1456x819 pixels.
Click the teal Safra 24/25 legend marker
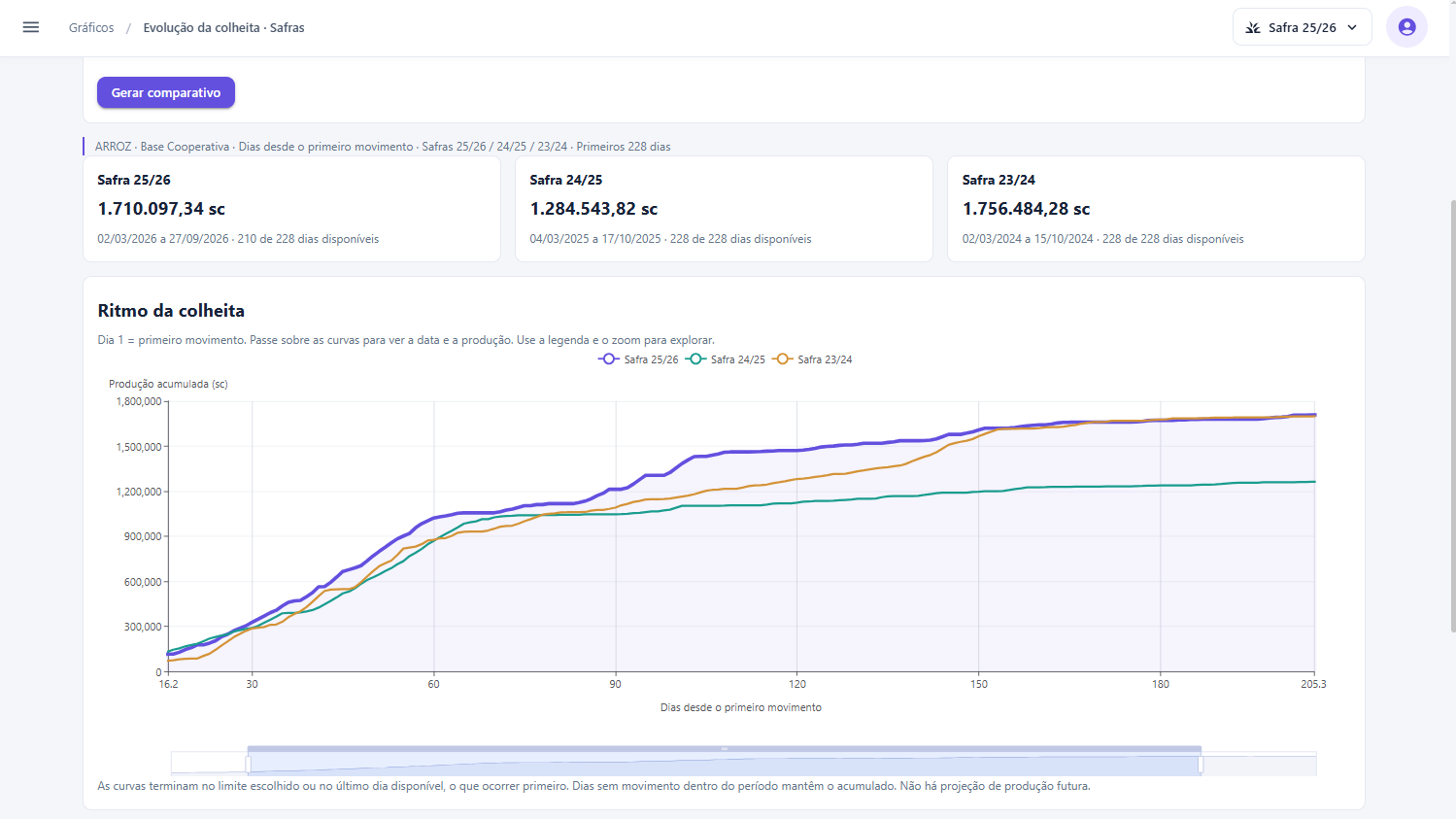pyautogui.click(x=695, y=359)
